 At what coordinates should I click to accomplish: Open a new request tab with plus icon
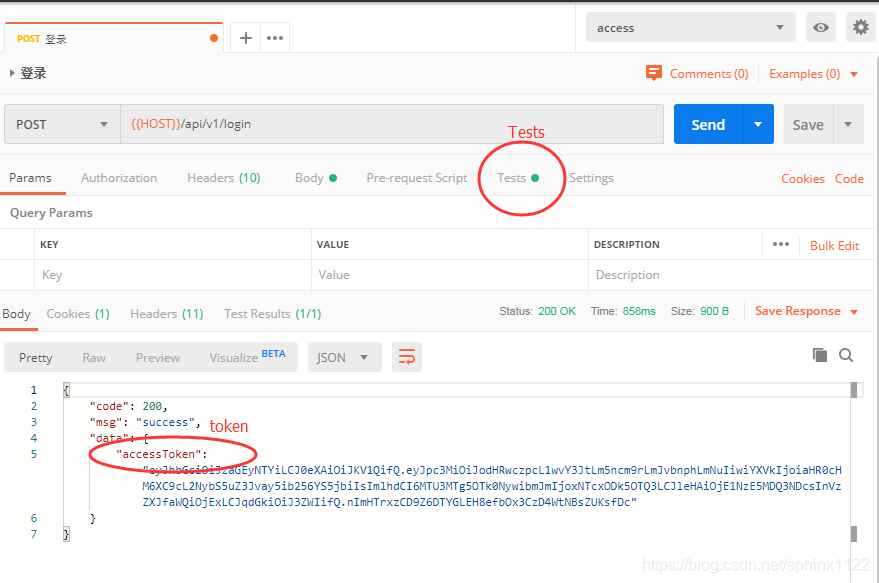[x=246, y=38]
